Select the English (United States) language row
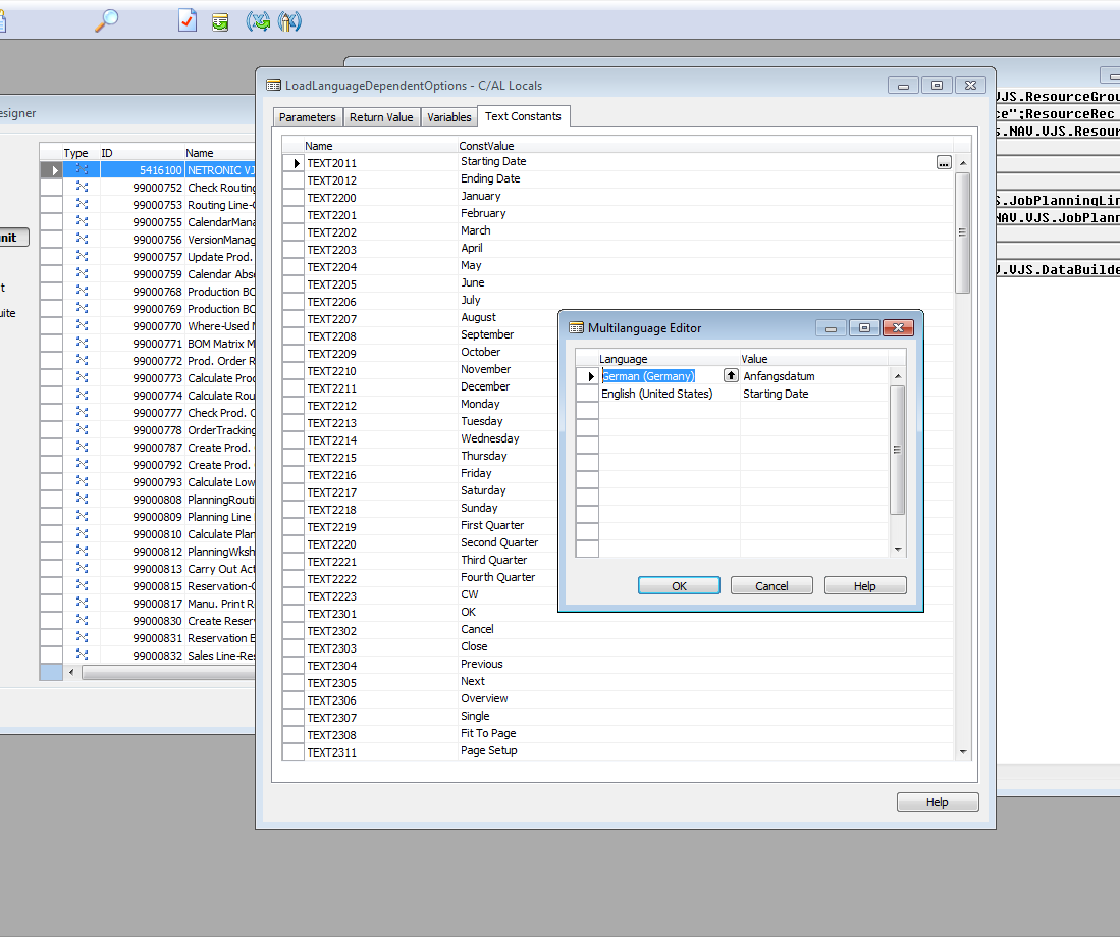The width and height of the screenshot is (1120, 937). pos(657,394)
